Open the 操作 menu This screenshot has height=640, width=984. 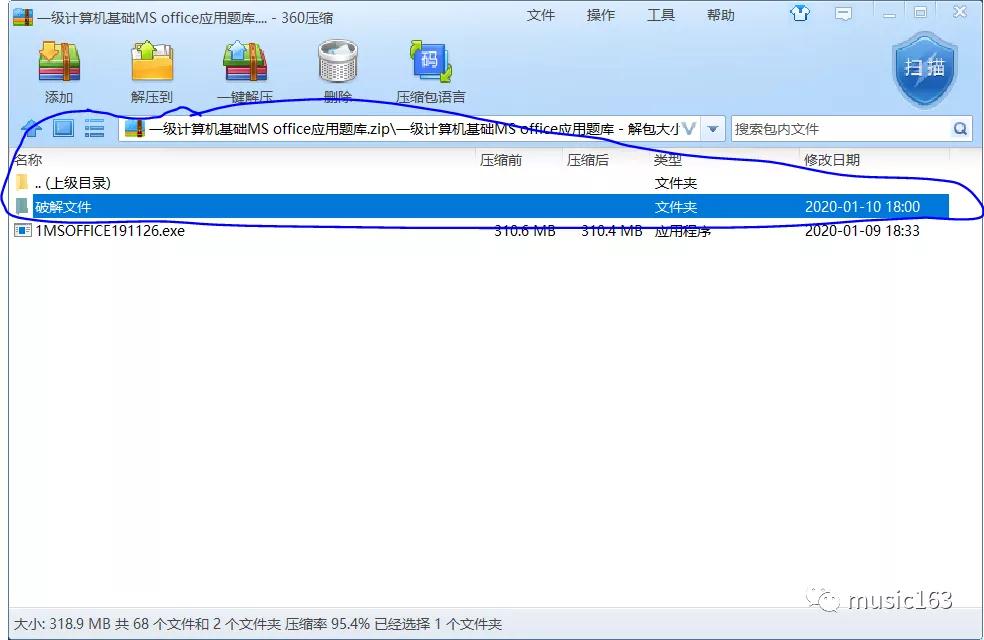tap(601, 14)
